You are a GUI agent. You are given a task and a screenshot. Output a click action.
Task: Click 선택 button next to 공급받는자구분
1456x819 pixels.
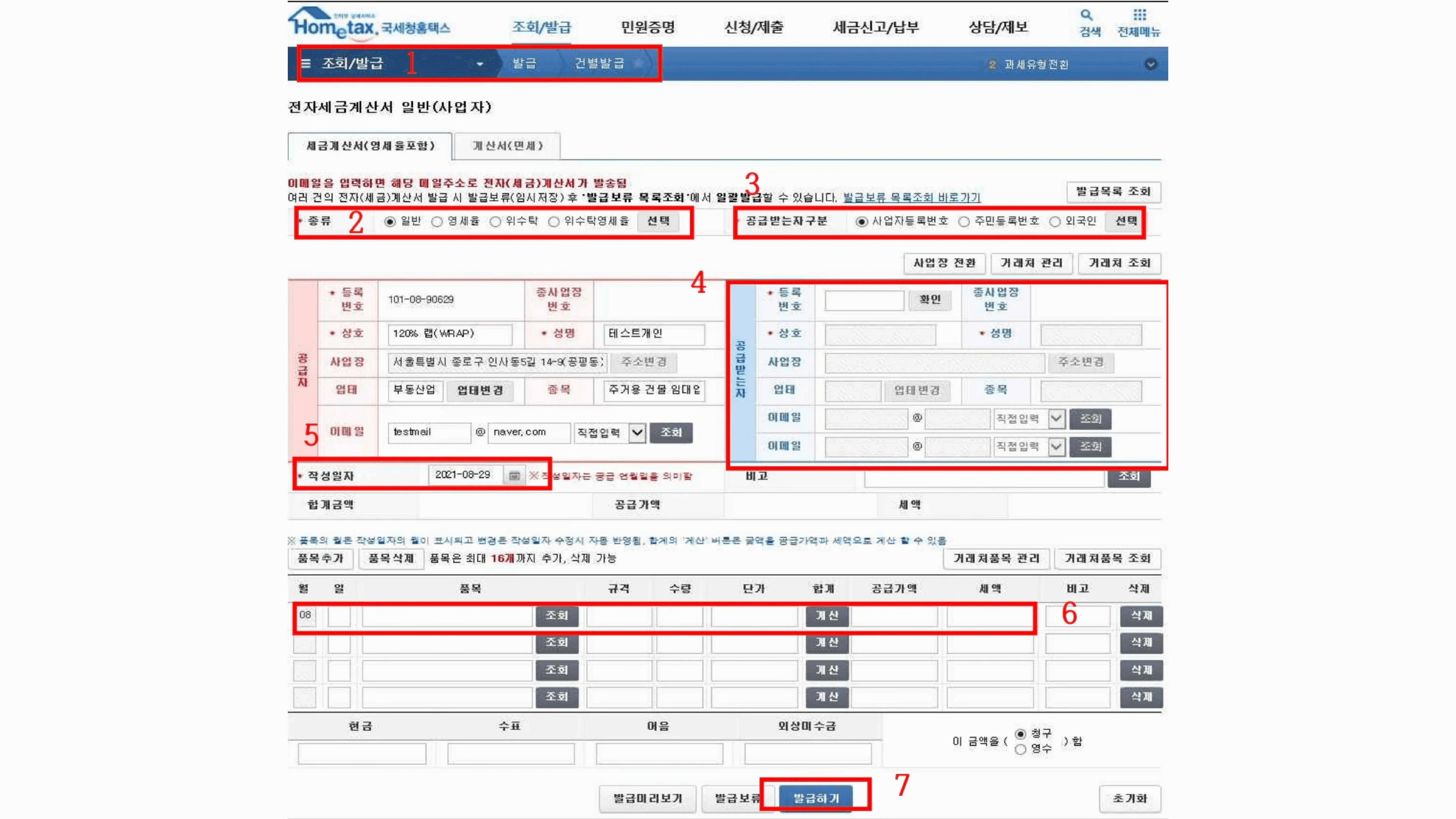pyautogui.click(x=1126, y=221)
